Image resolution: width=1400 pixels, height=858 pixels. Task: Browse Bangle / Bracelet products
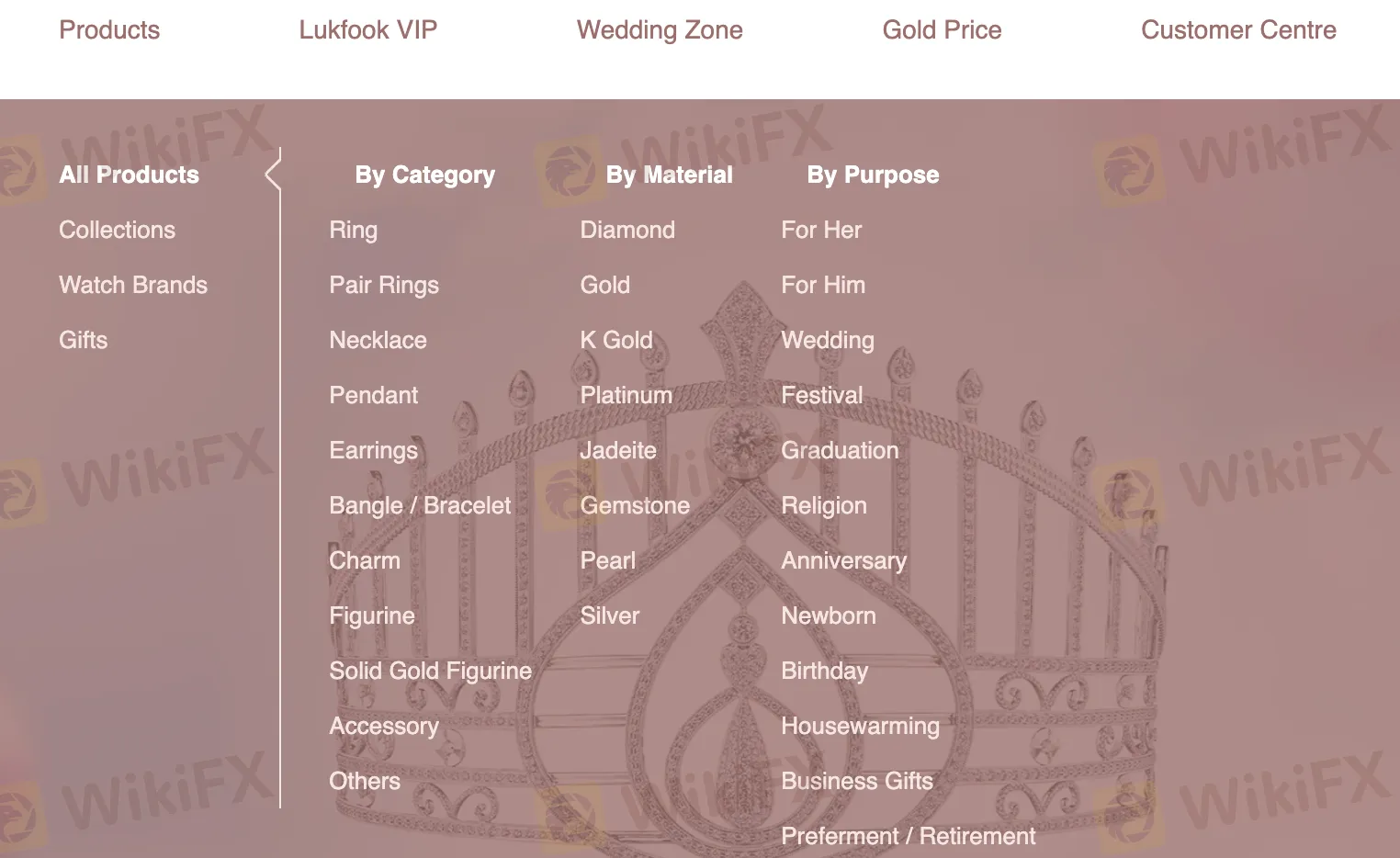pos(420,505)
